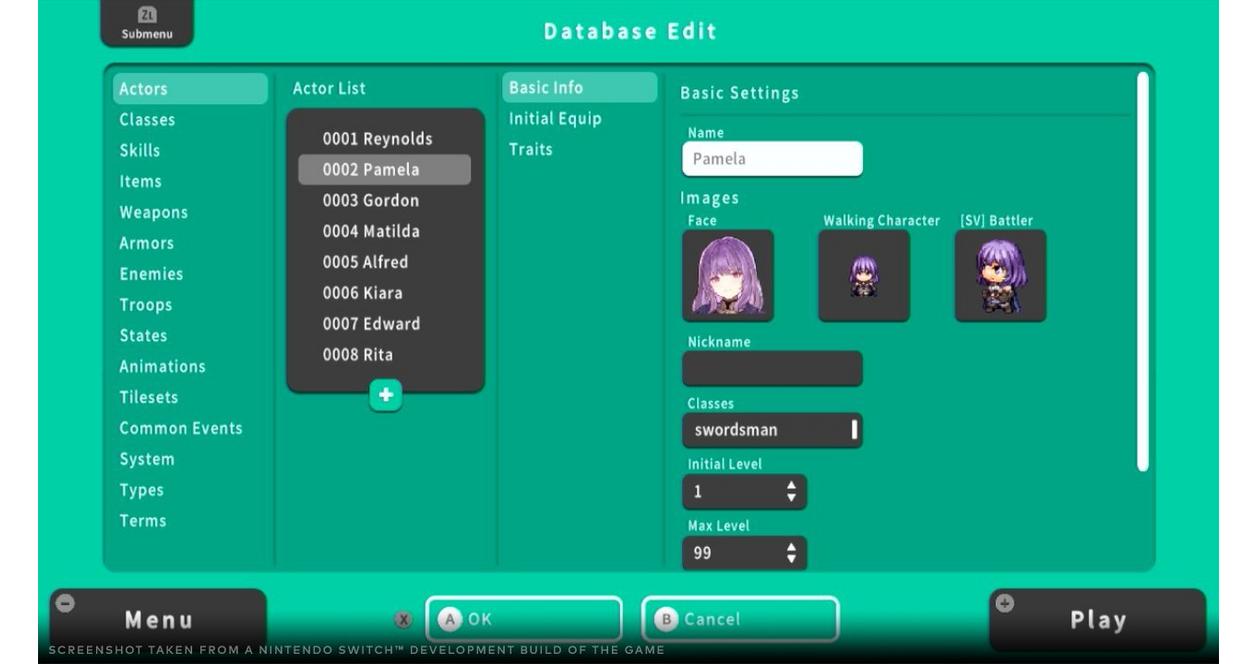Open the Common Events category

pyautogui.click(x=181, y=428)
